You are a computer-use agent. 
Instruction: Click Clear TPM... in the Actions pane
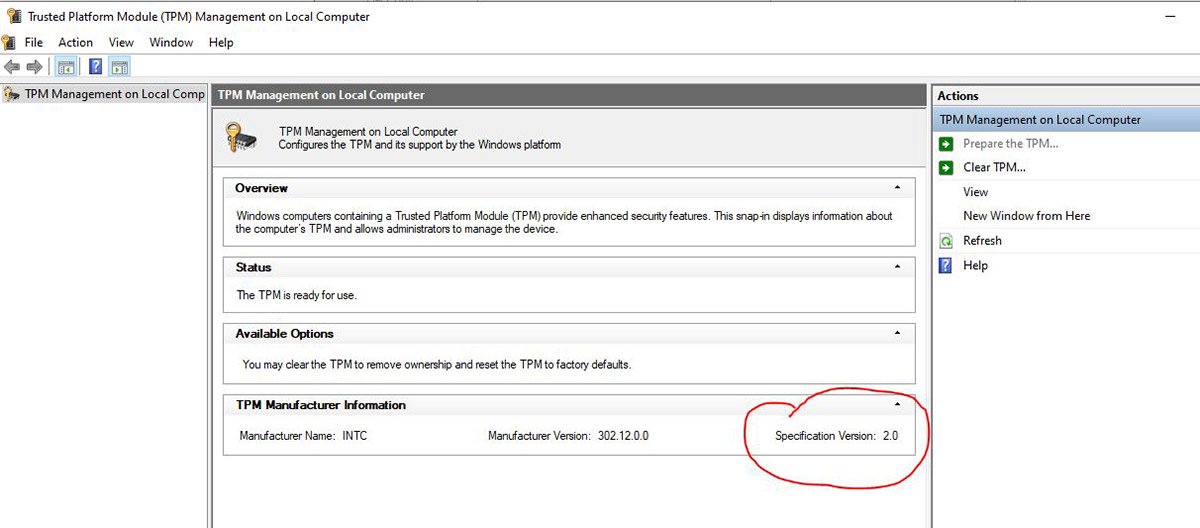(994, 168)
